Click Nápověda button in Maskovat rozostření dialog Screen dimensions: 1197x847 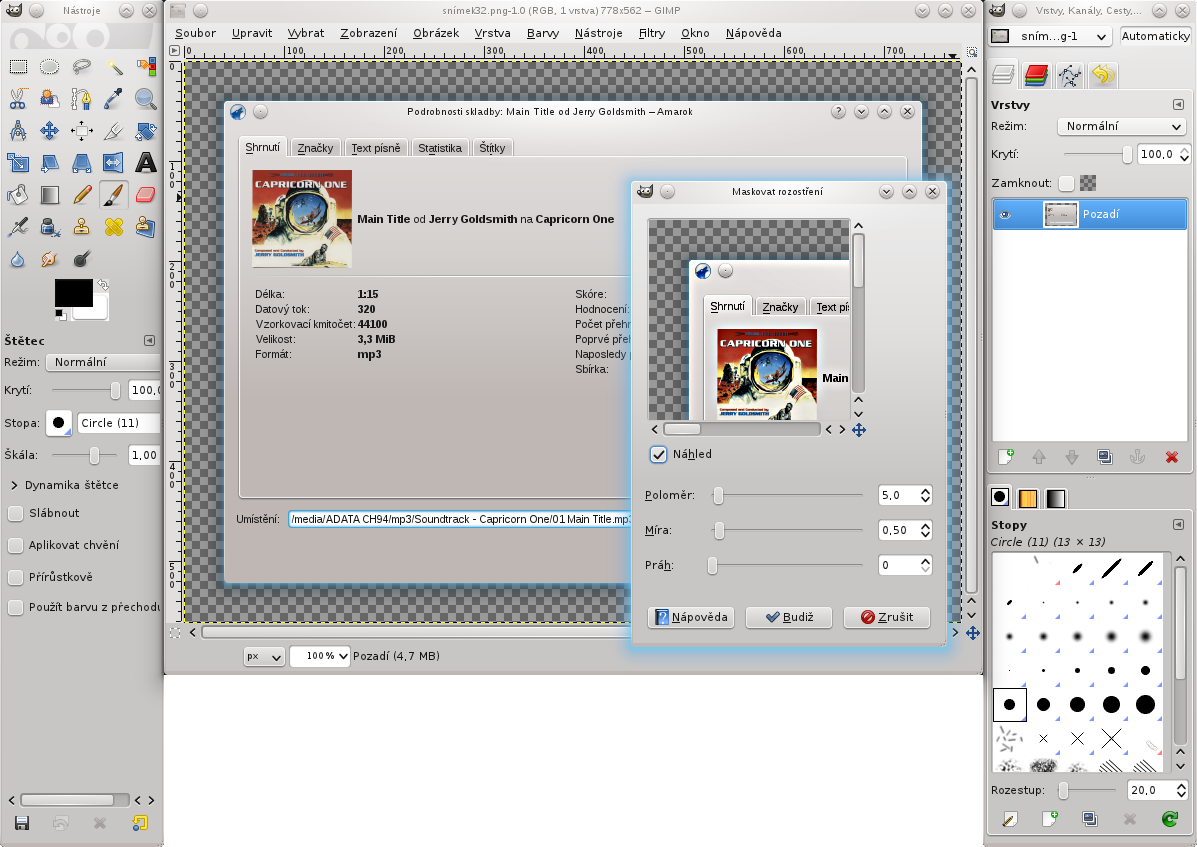coord(691,617)
